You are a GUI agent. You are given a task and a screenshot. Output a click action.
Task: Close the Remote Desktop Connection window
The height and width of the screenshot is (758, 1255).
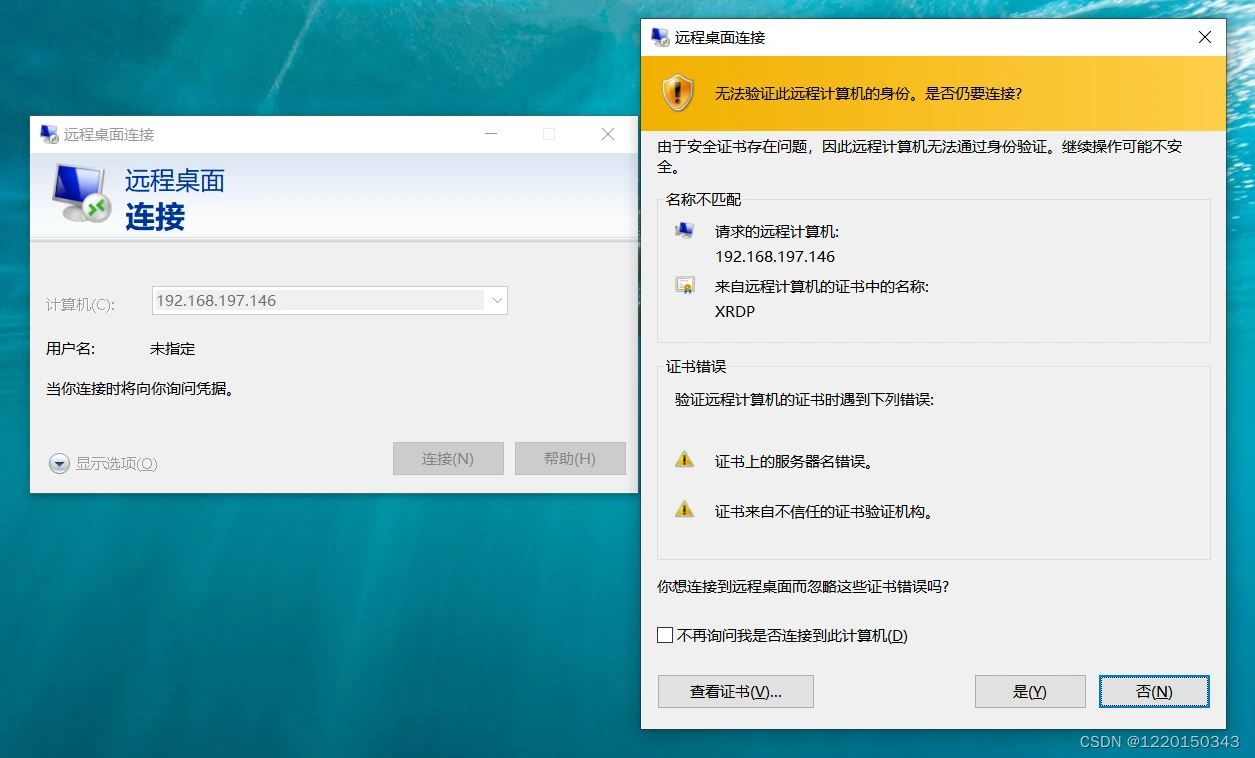(x=608, y=134)
